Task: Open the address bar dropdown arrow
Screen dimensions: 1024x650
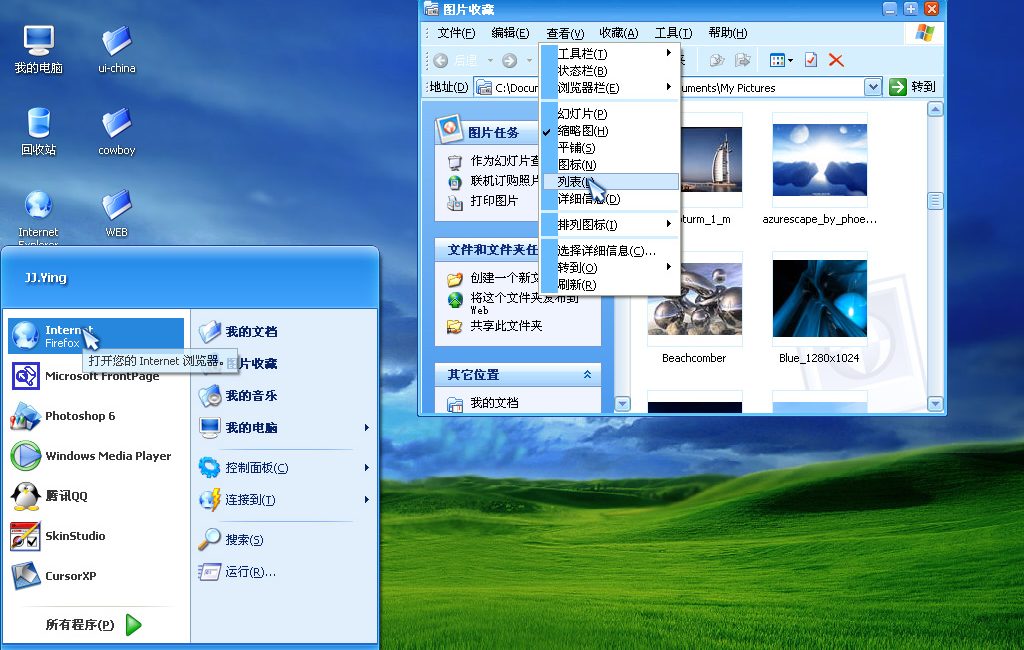Action: [x=872, y=87]
